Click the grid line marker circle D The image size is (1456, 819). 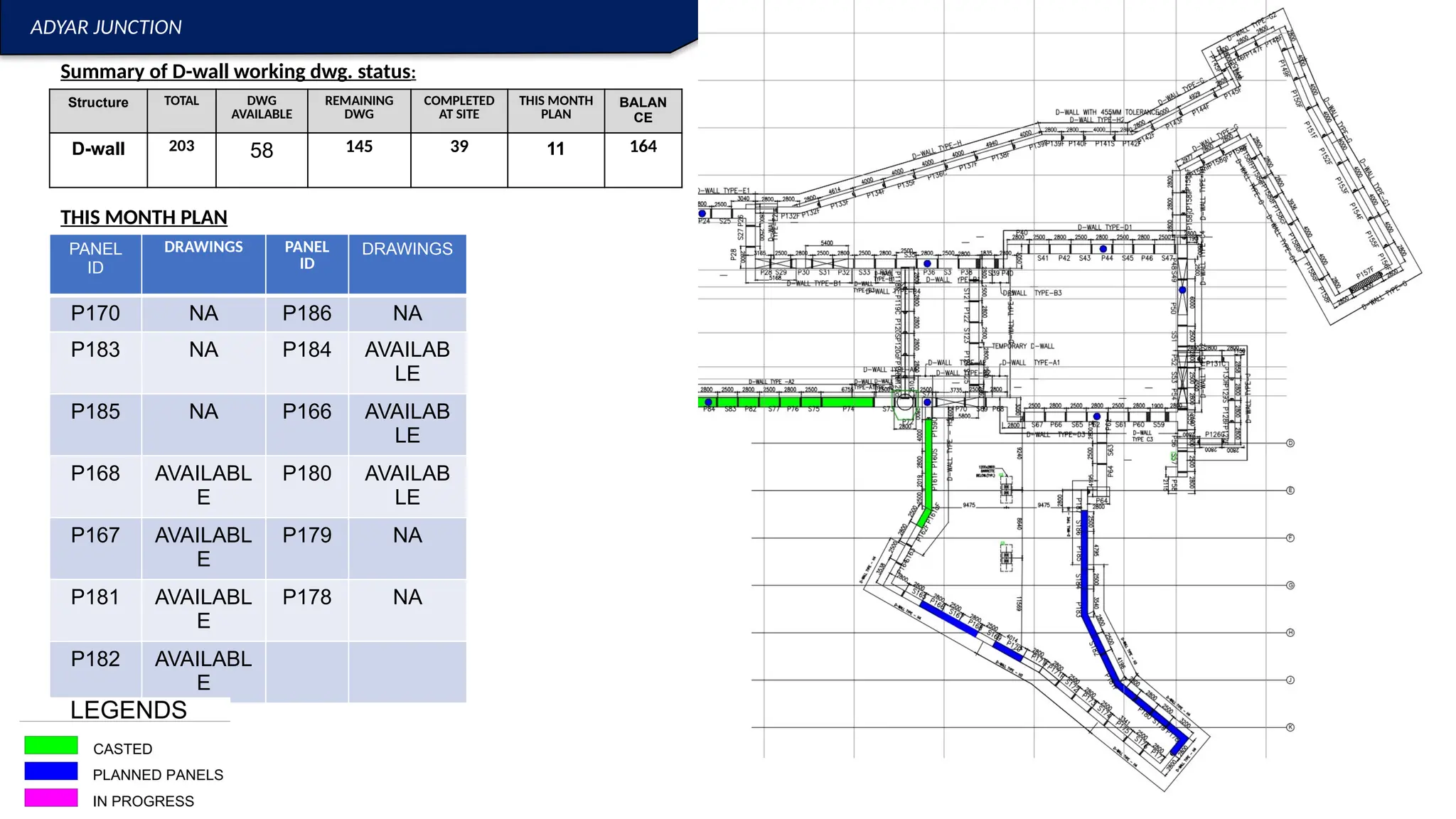point(1290,443)
